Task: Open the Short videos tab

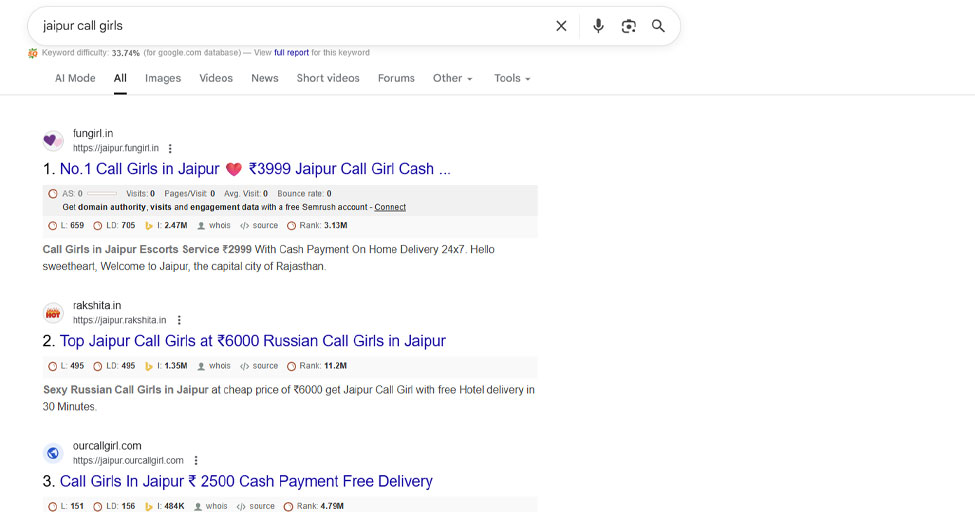Action: 328,78
